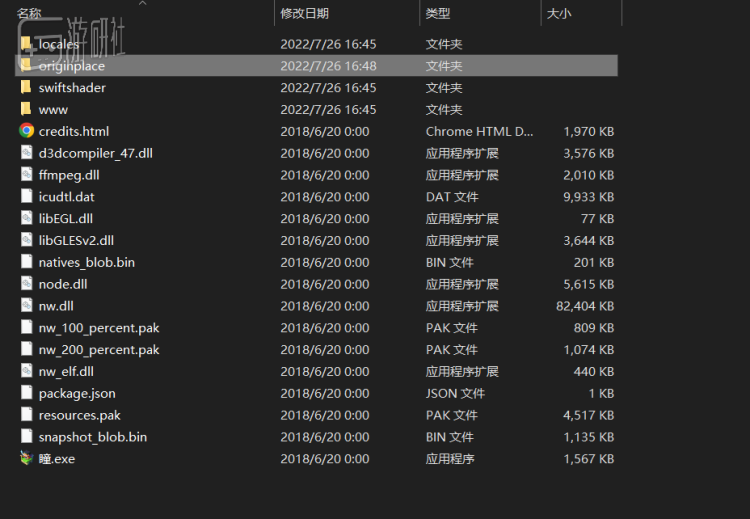
Task: Click the node.dll file icon
Action: [x=26, y=284]
